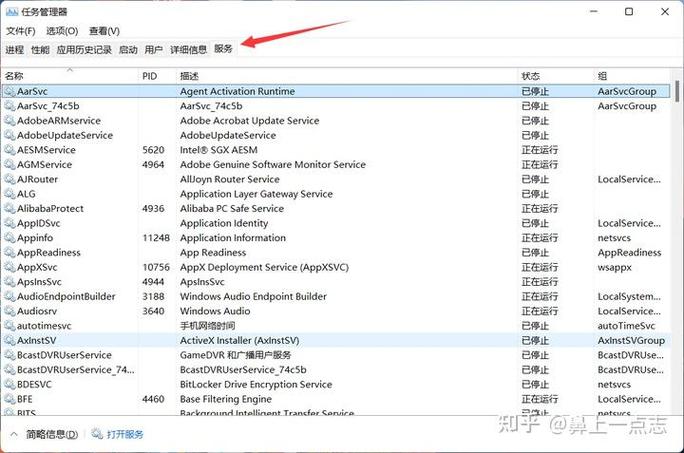The image size is (684, 453).
Task: Switch to the 启动 tab
Action: point(128,50)
